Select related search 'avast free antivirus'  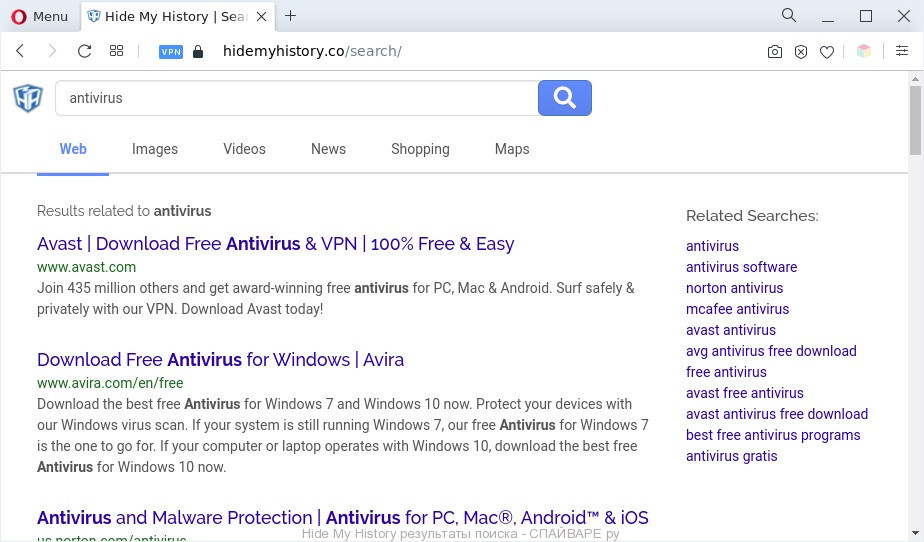coord(745,393)
